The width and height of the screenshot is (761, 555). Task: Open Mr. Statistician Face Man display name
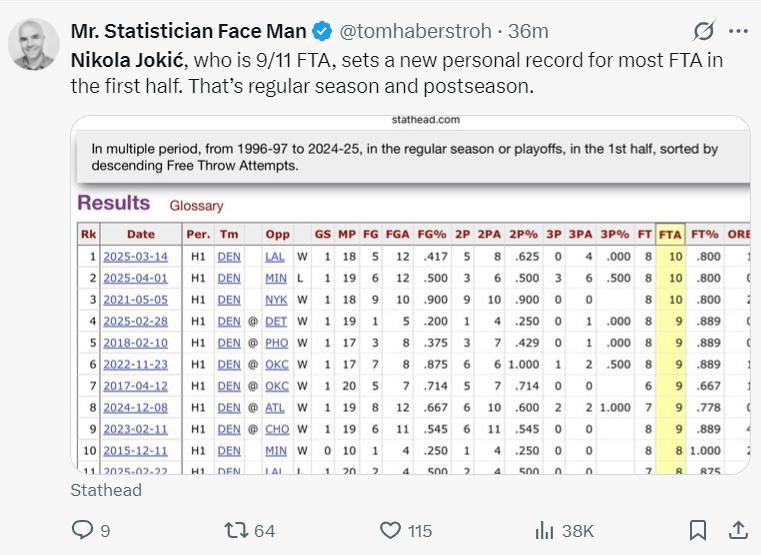(x=188, y=31)
